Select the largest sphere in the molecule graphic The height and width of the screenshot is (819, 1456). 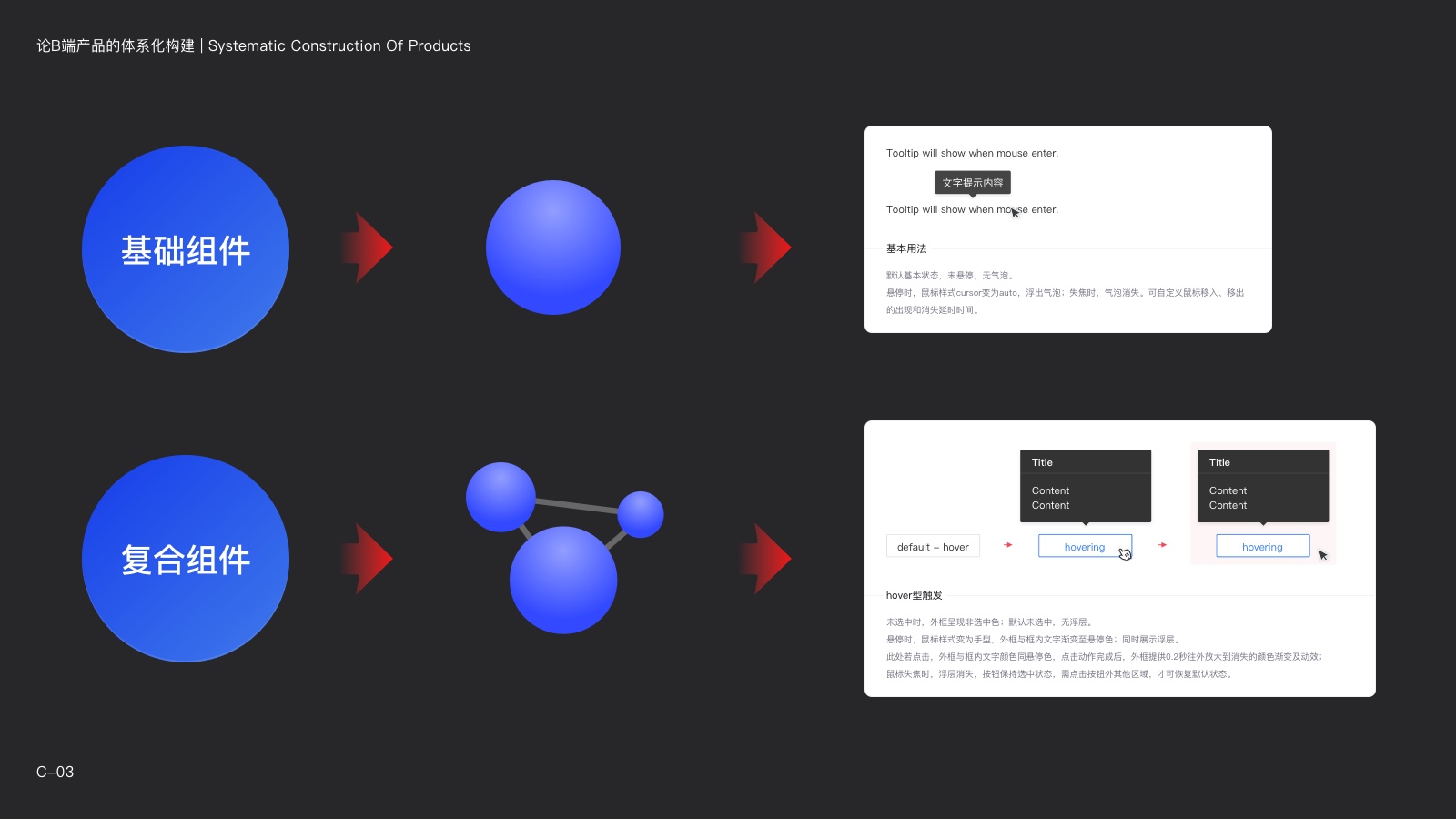pos(563,580)
